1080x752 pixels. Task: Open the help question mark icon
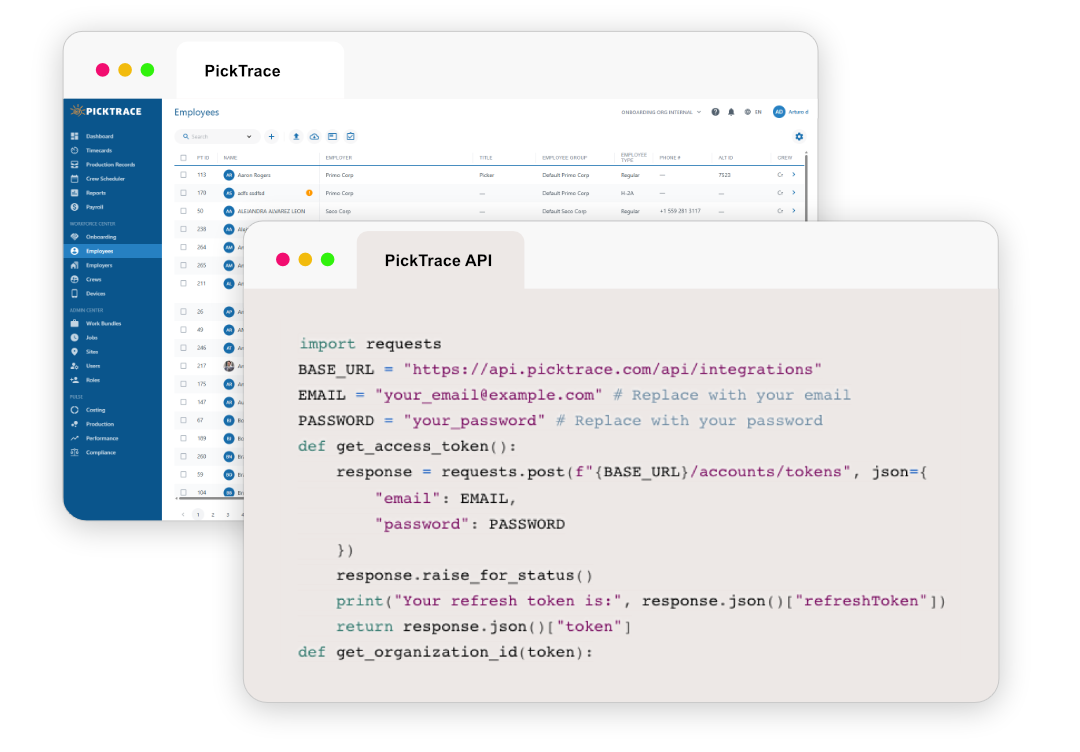(x=715, y=112)
